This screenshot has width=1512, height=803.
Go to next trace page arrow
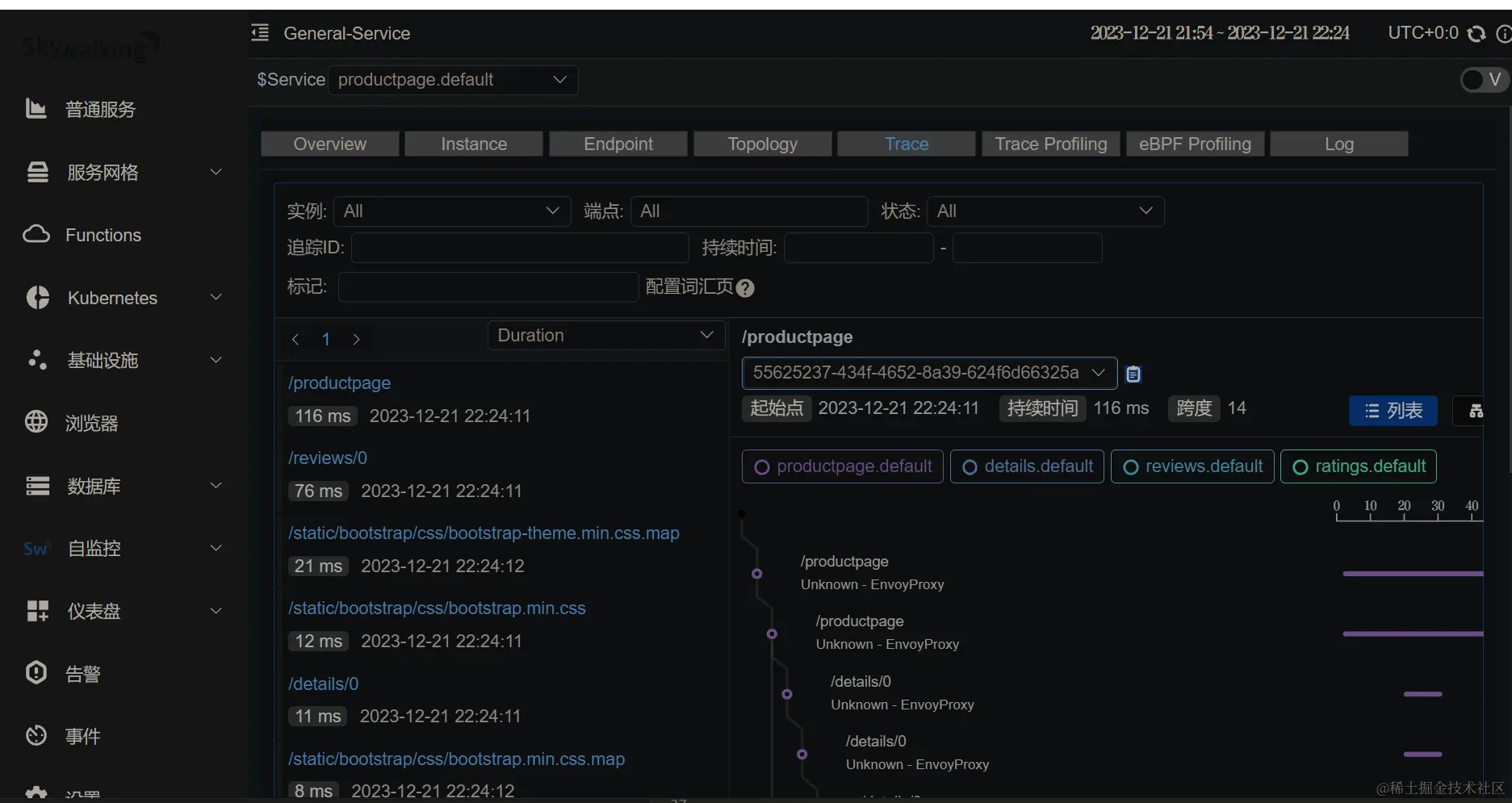click(x=356, y=340)
